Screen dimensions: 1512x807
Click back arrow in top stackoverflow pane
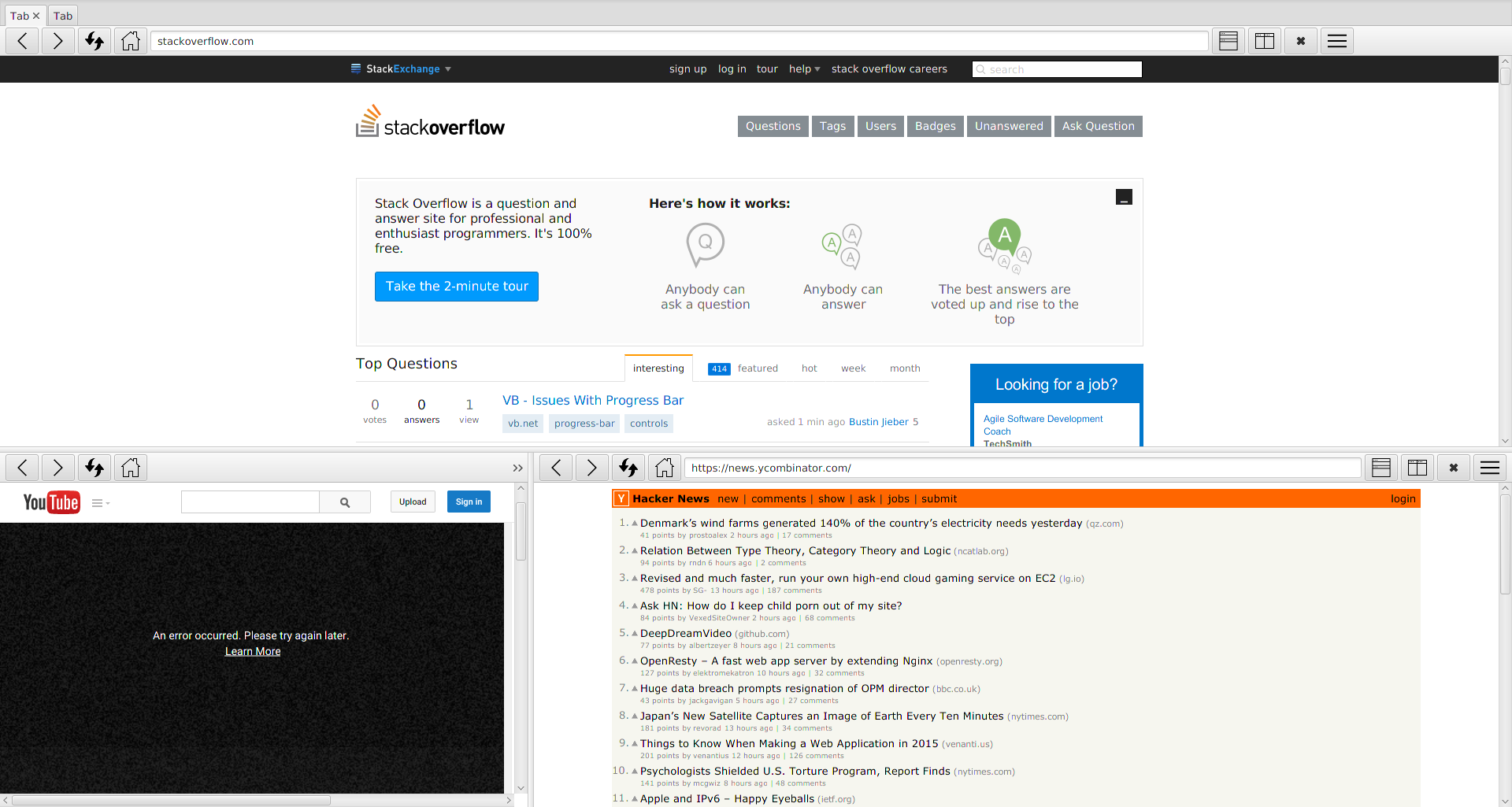(22, 41)
